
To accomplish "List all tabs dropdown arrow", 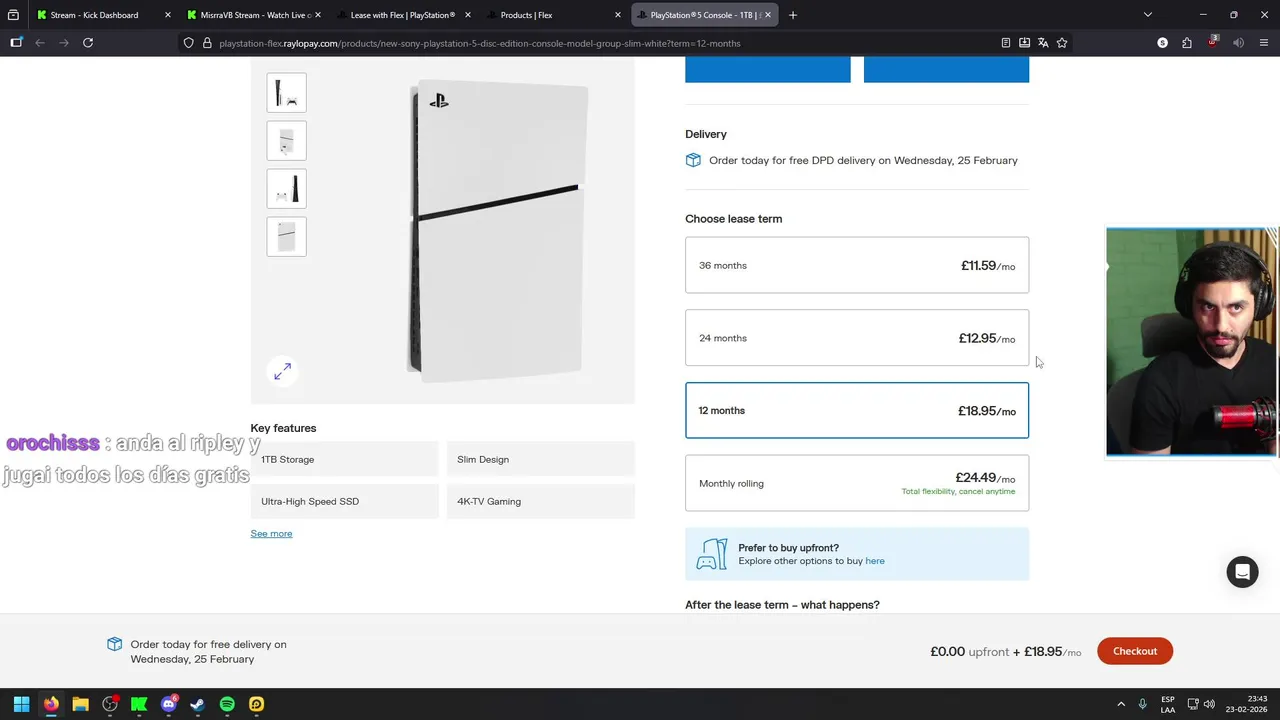I will pyautogui.click(x=1148, y=15).
